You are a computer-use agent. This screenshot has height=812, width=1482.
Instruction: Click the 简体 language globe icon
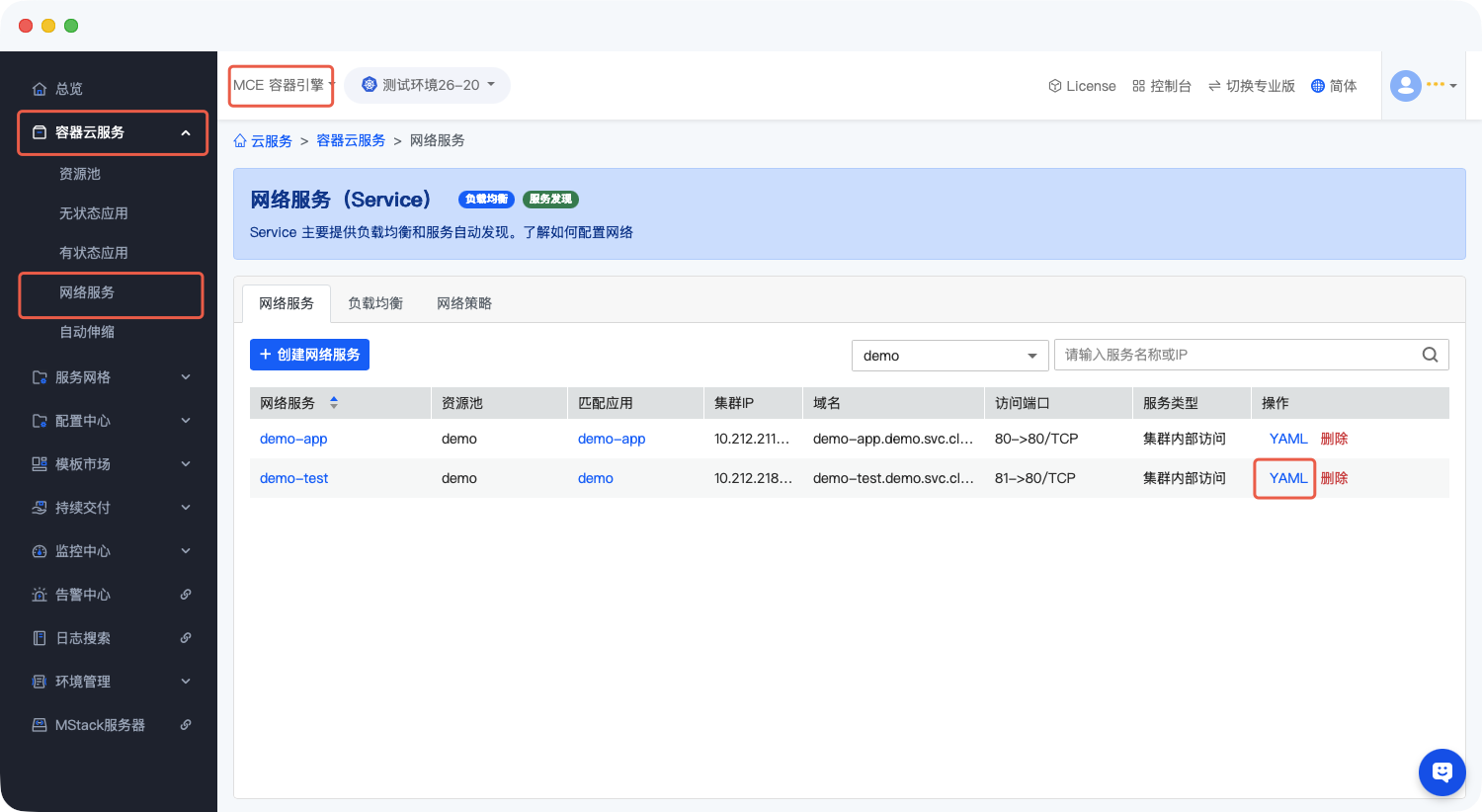[1317, 86]
